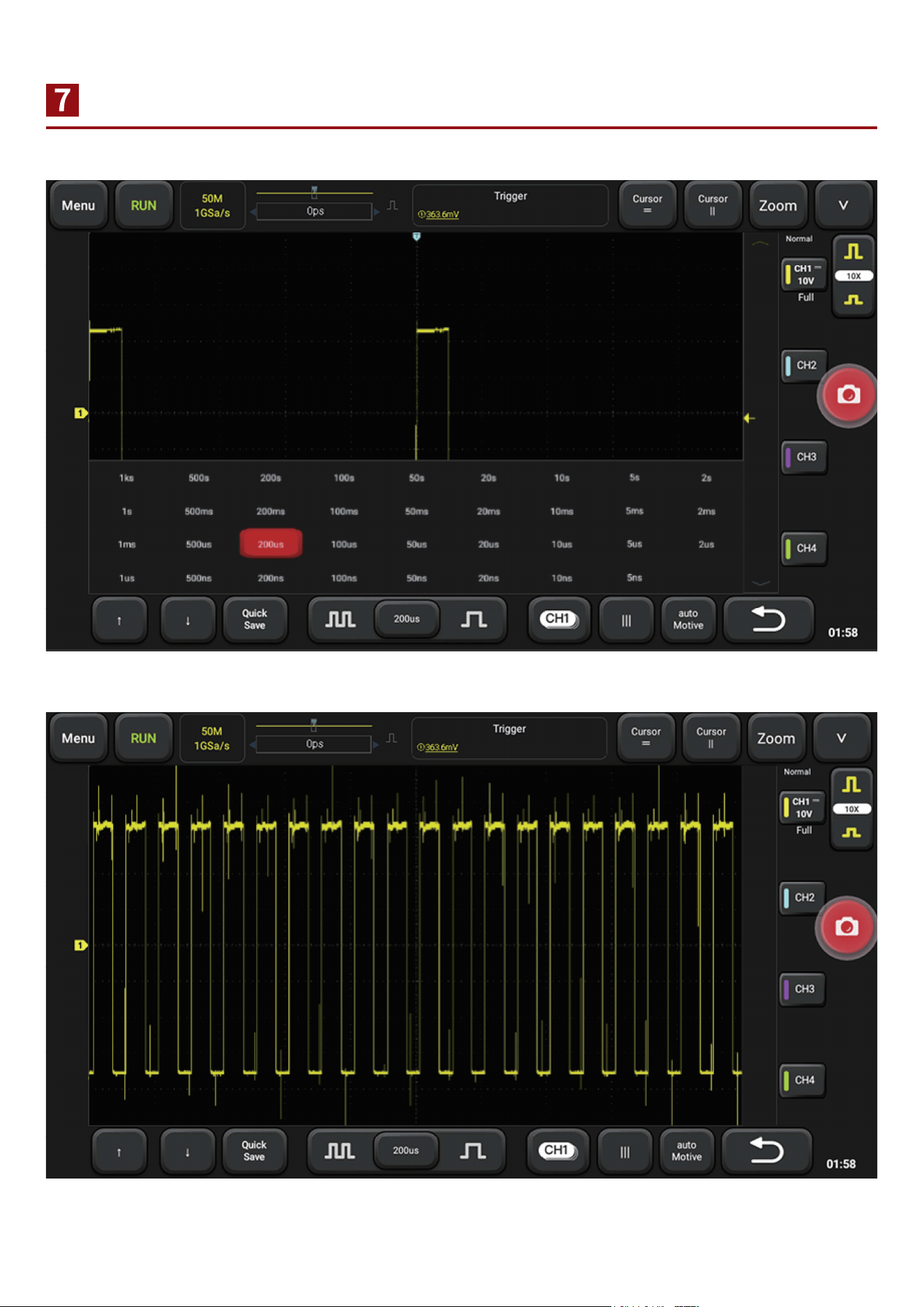Select the 2us time base option
The width and height of the screenshot is (924, 1307).
point(706,544)
